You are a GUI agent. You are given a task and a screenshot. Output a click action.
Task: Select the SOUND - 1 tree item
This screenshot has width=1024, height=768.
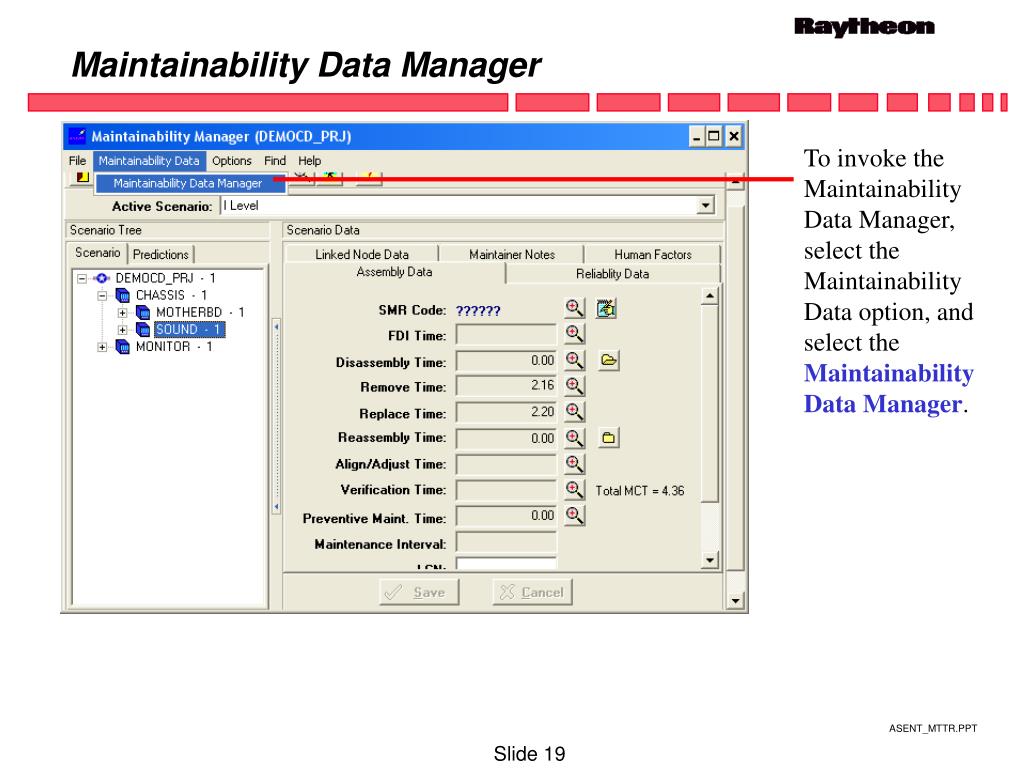(x=189, y=329)
